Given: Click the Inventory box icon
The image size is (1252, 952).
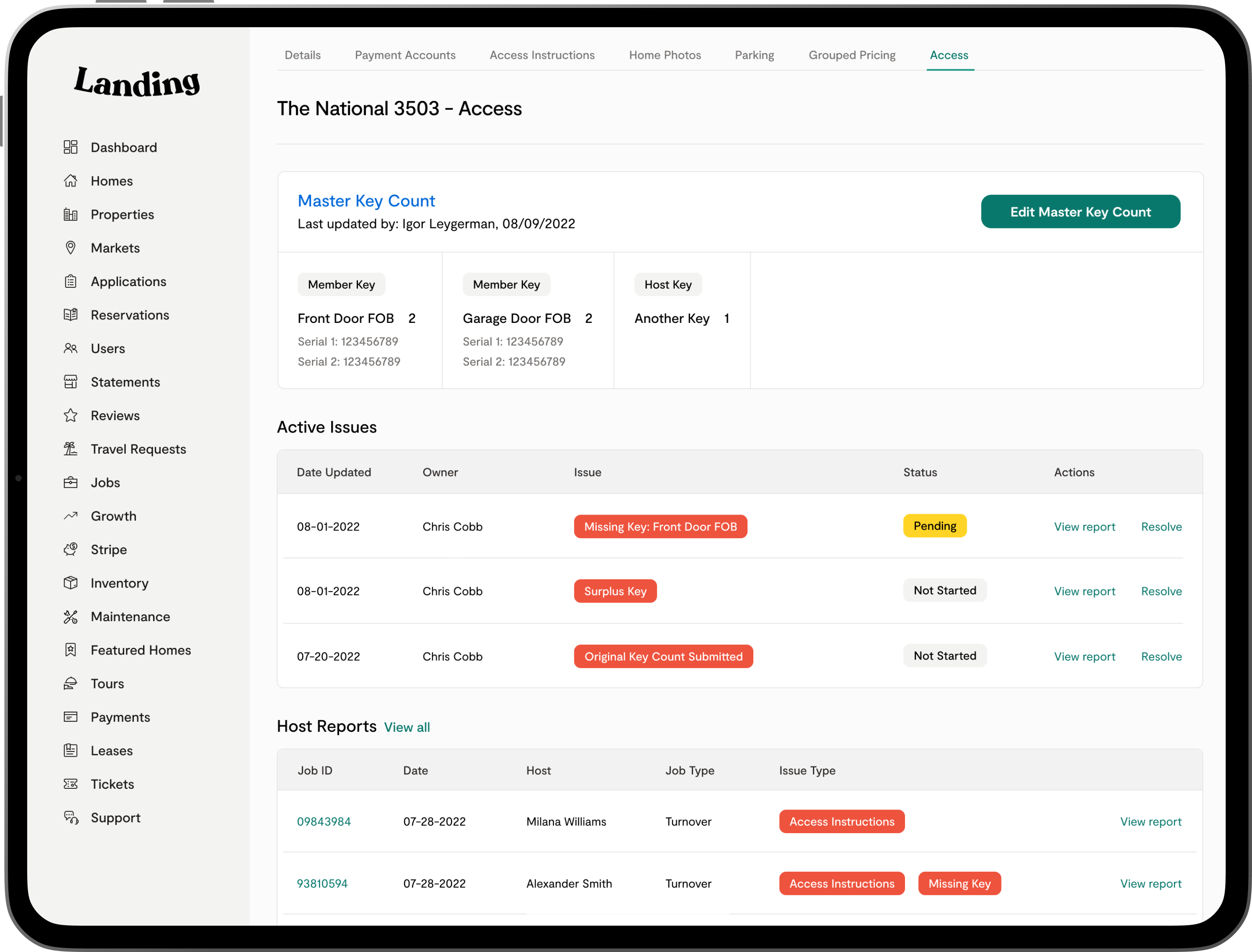Looking at the screenshot, I should (x=70, y=583).
